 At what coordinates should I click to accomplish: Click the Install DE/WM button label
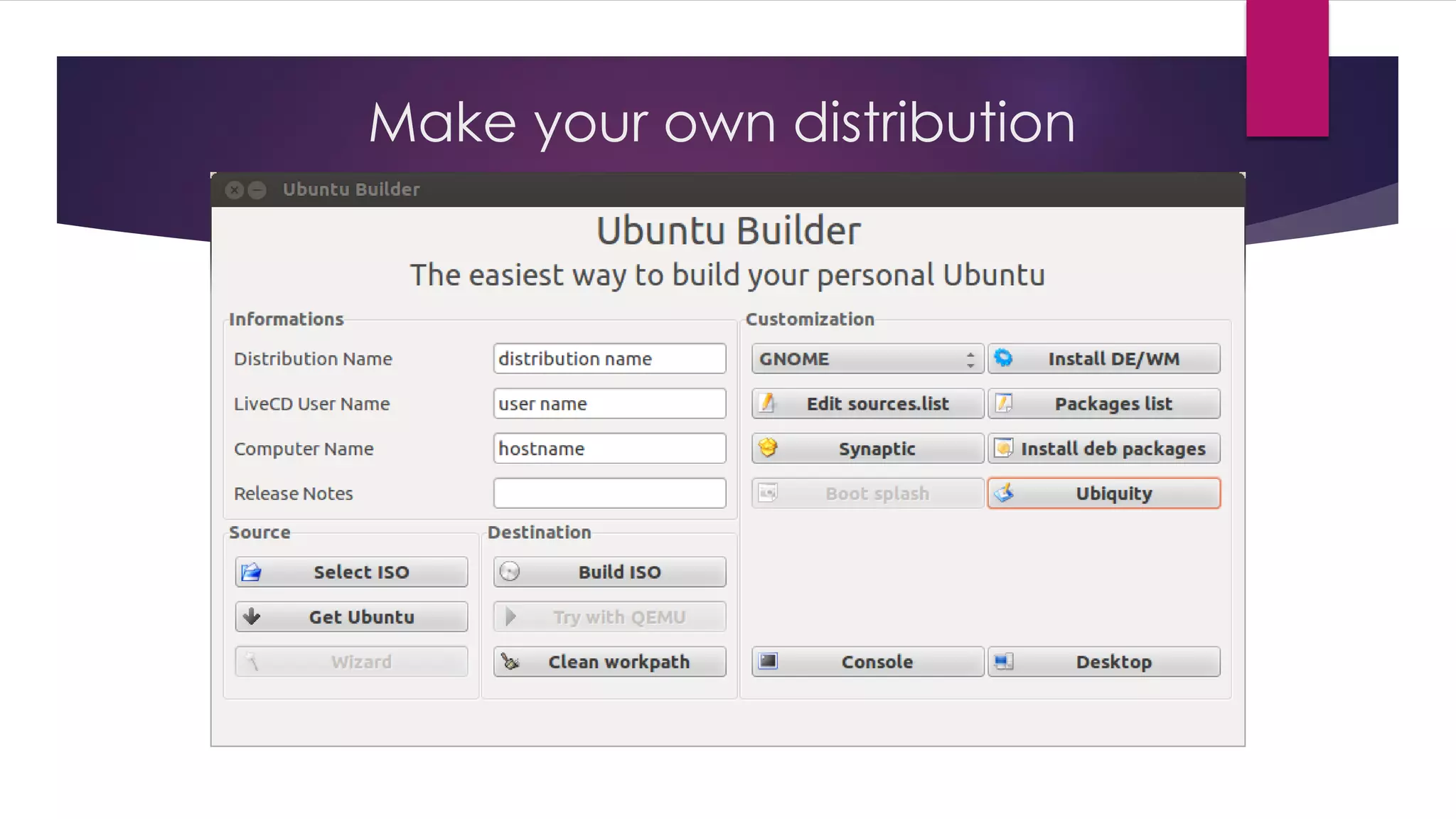1114,359
